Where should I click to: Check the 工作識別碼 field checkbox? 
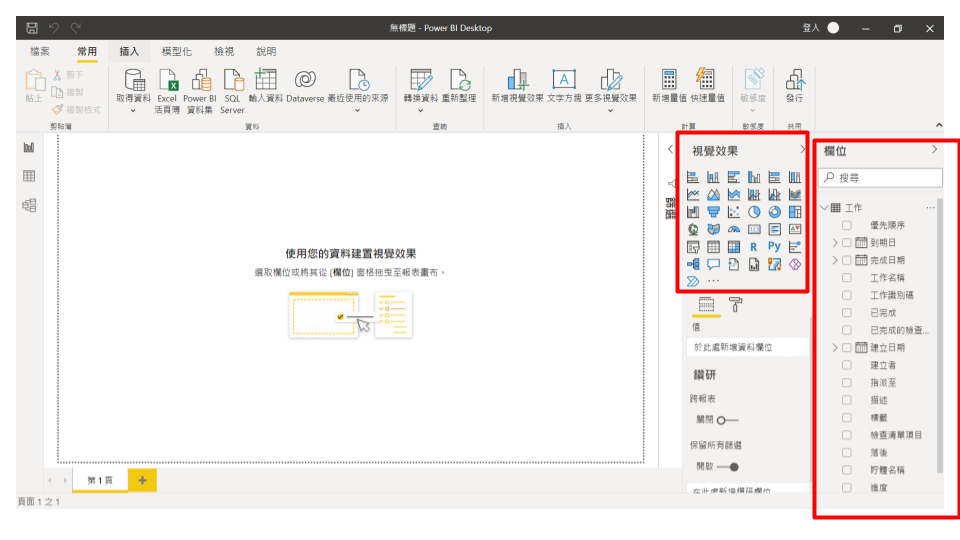coord(847,295)
